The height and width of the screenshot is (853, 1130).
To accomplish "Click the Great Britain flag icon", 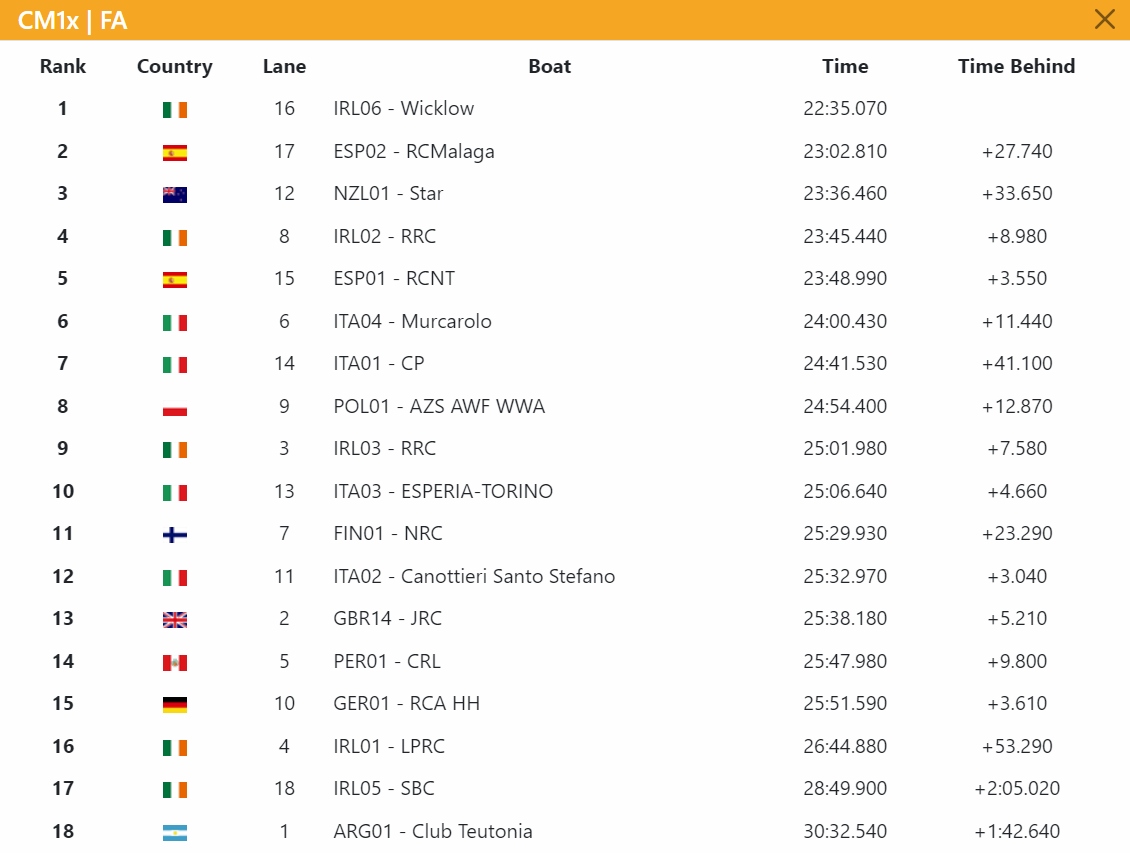I will tap(174, 620).
